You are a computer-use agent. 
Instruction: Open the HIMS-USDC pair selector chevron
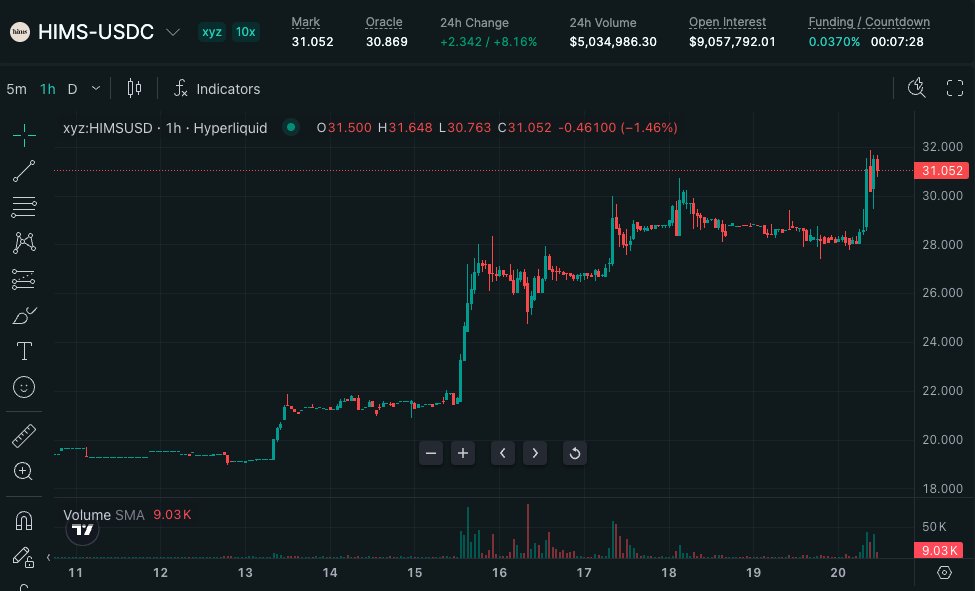pyautogui.click(x=173, y=32)
